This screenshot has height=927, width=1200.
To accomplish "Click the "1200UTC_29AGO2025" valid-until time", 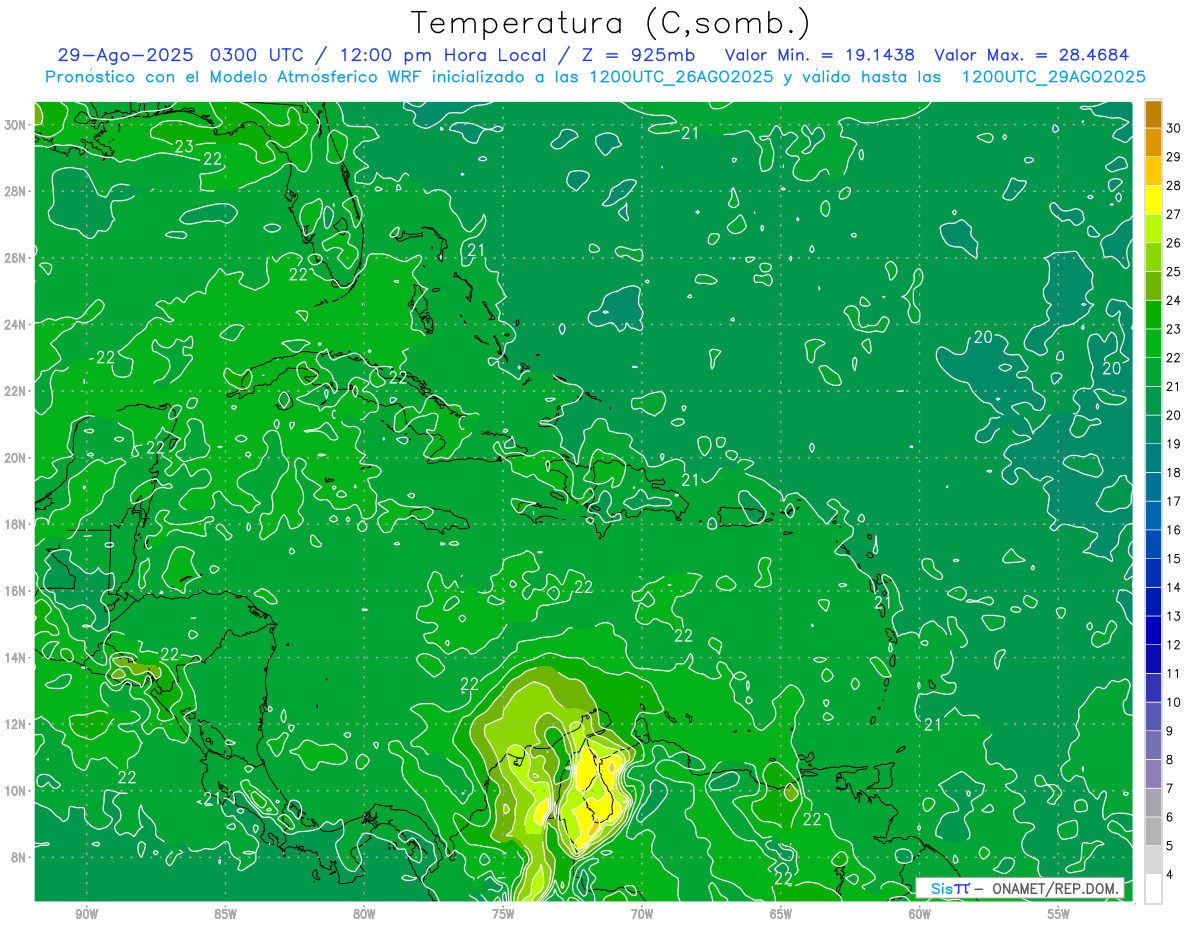I will pyautogui.click(x=1053, y=77).
